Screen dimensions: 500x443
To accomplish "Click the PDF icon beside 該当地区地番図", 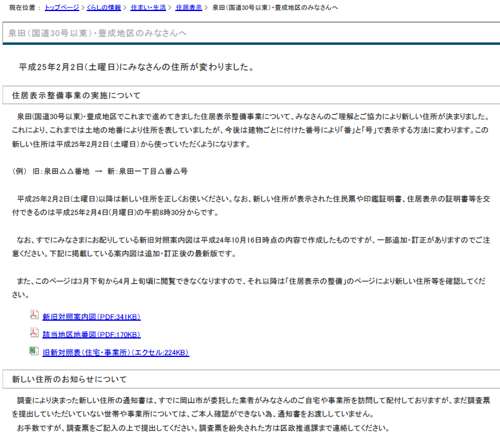I will point(34,332).
